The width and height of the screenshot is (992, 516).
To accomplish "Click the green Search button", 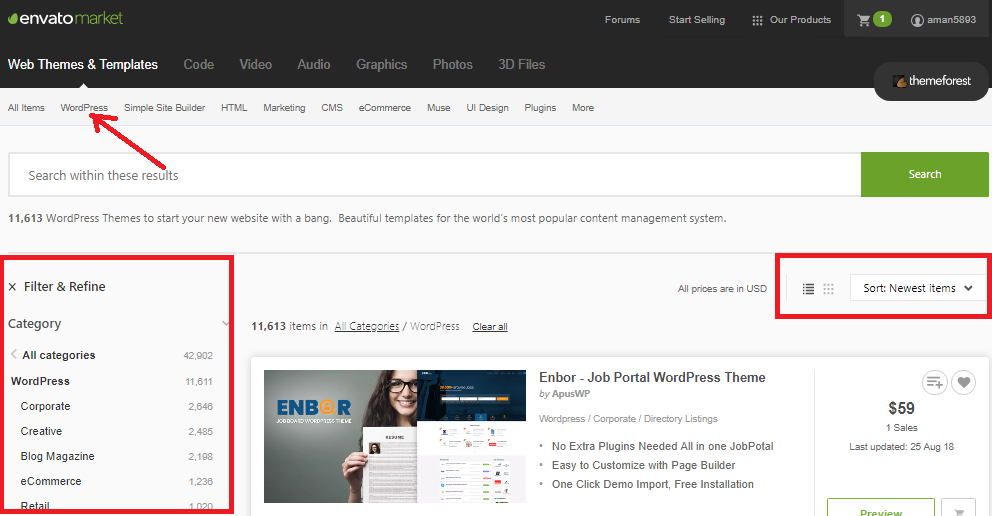I will click(924, 175).
